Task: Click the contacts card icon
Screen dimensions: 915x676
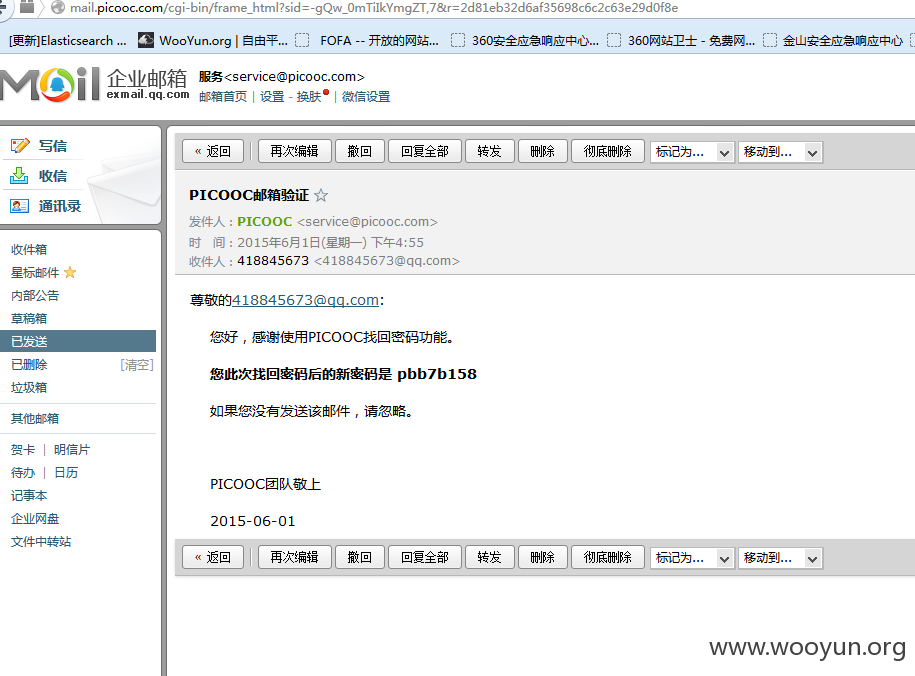Action: click(x=19, y=206)
